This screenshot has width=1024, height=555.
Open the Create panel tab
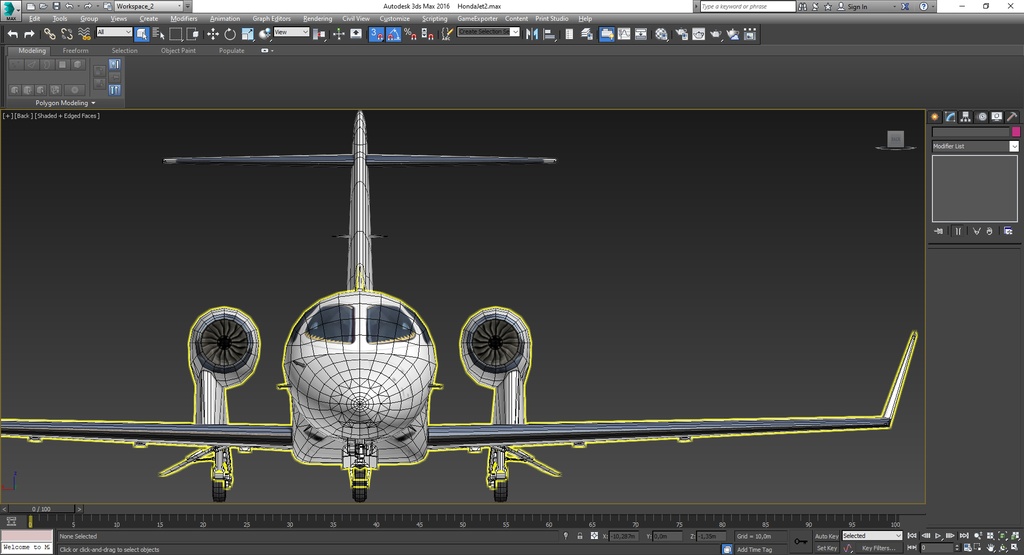click(935, 117)
